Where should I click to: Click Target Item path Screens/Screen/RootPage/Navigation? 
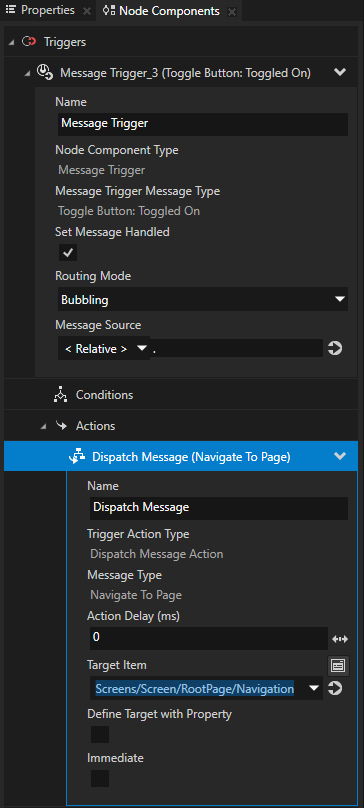coord(195,688)
